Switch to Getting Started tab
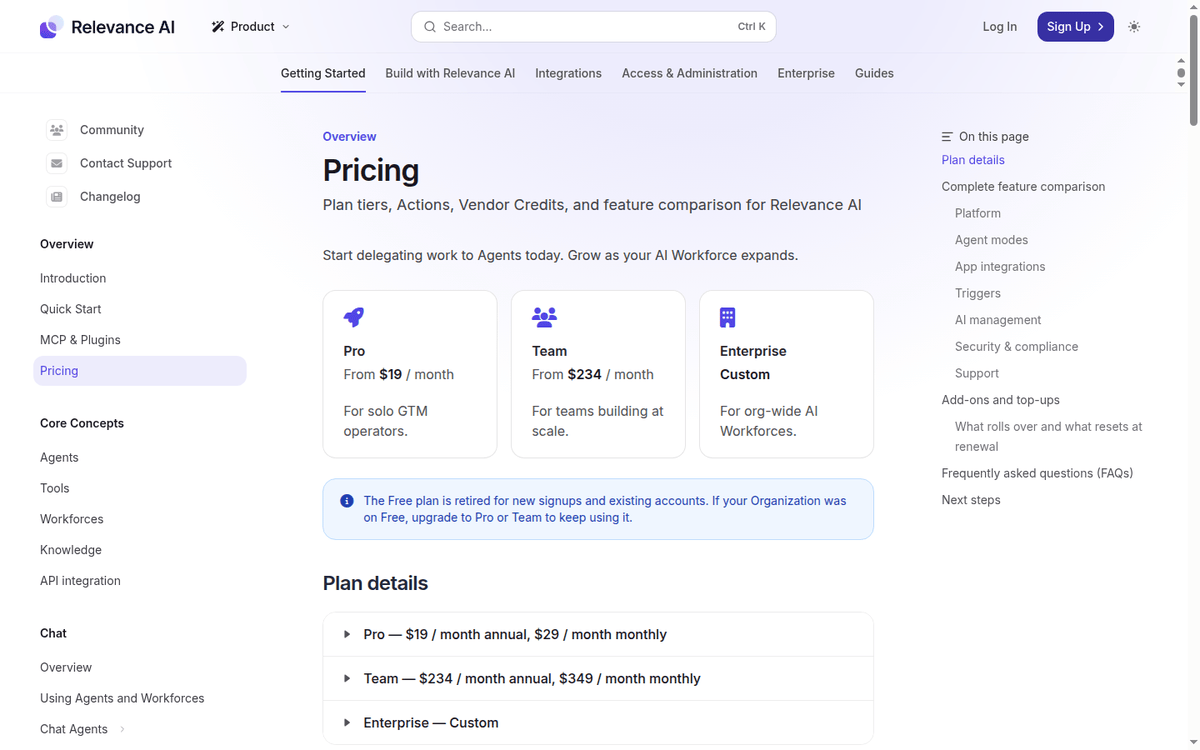The height and width of the screenshot is (750, 1200). coord(323,73)
